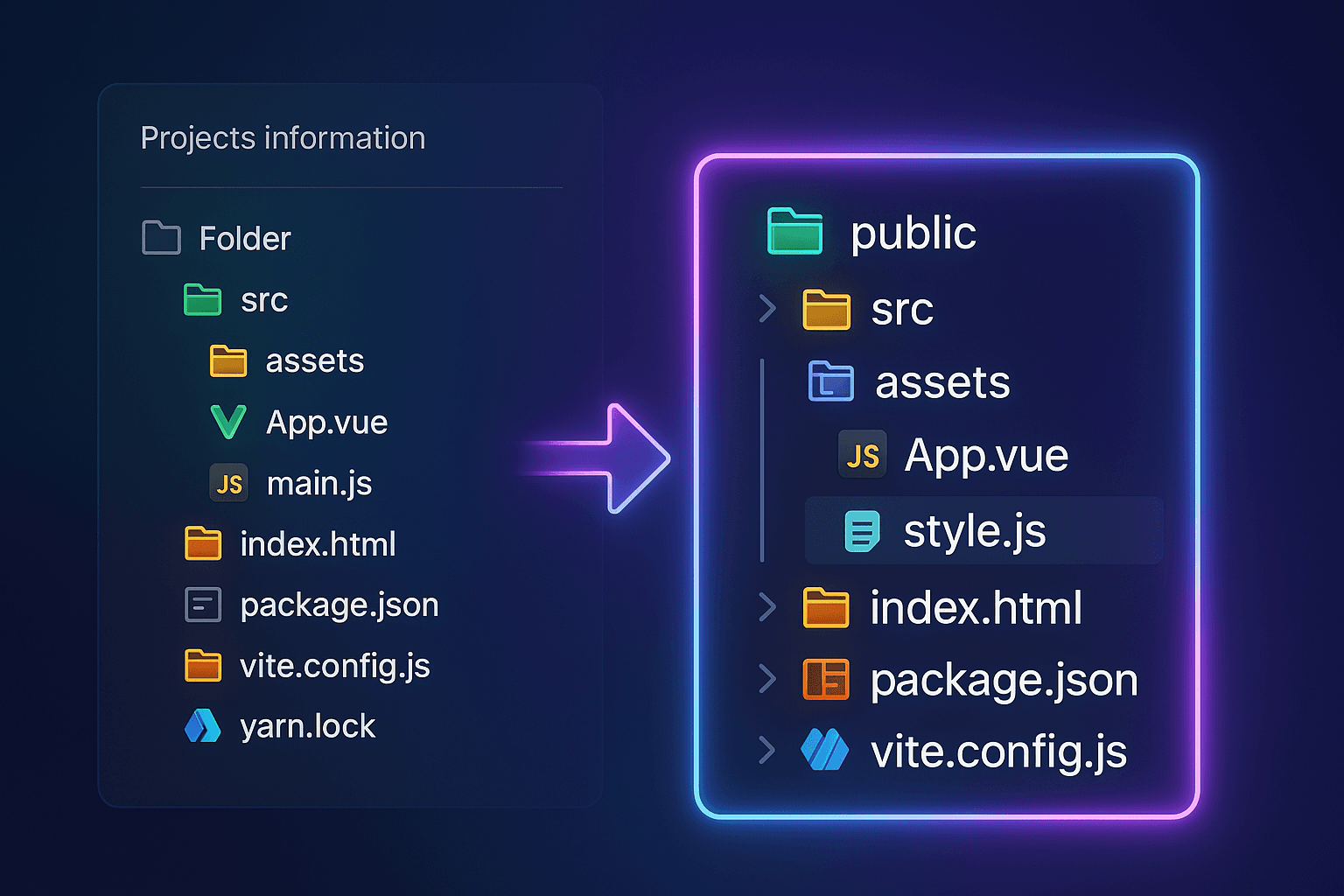Viewport: 1344px width, 896px height.
Task: Select src label in left panel
Action: 264,300
